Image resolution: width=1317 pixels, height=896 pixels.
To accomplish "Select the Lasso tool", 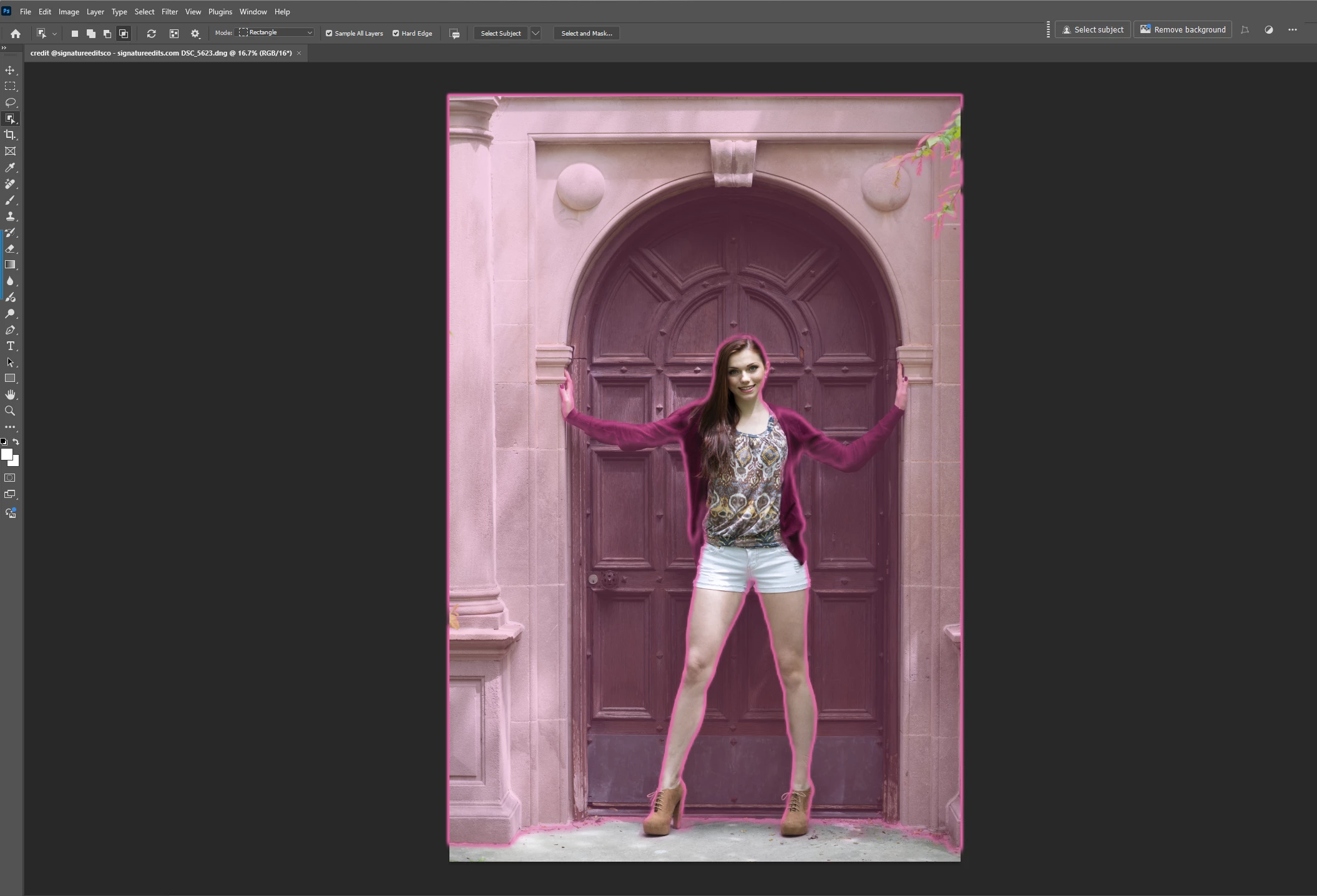I will coord(10,102).
